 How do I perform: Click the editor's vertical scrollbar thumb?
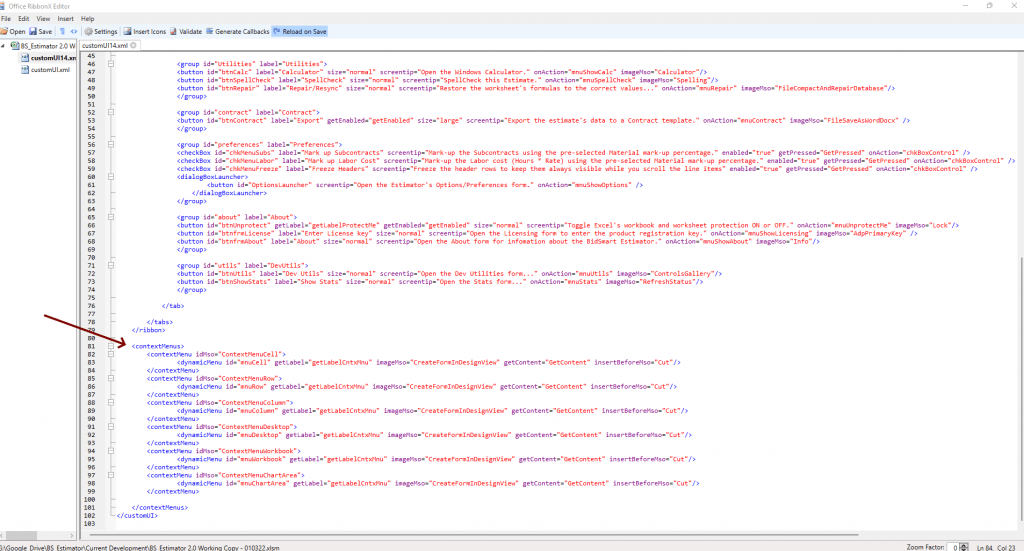[1020, 388]
